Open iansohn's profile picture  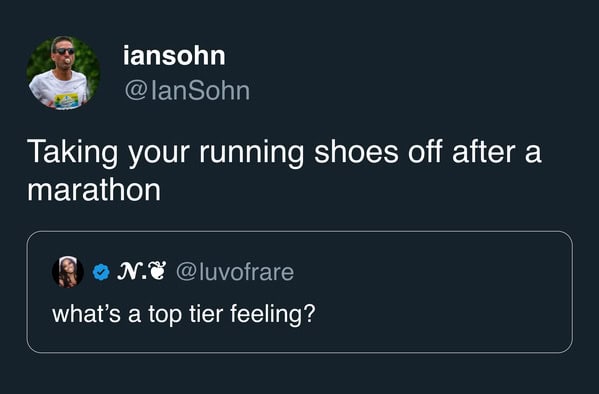[x=63, y=73]
